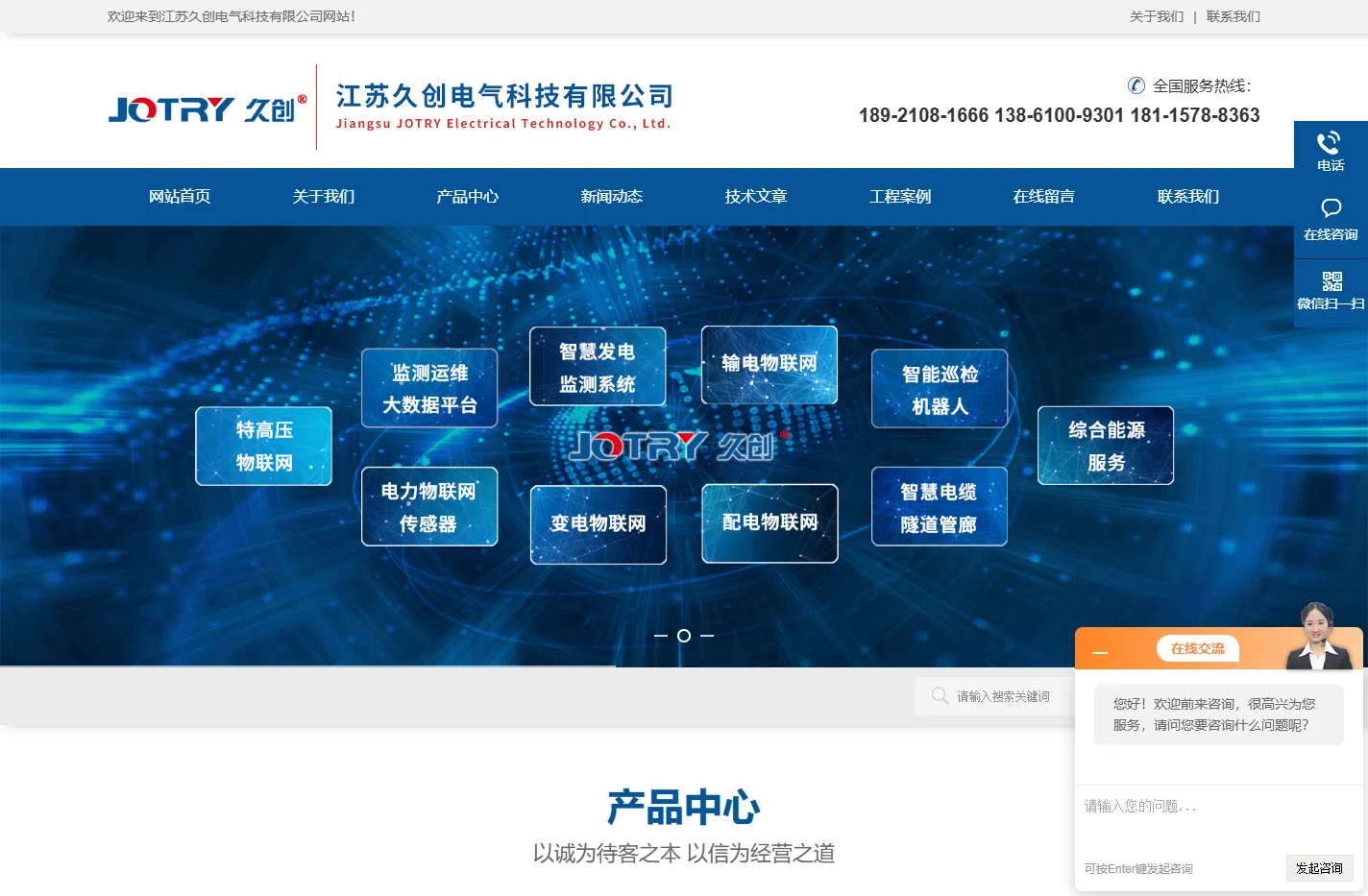This screenshot has width=1368, height=896.
Task: Click the 智慧电缆隧道管廊 tile
Action: pos(940,507)
